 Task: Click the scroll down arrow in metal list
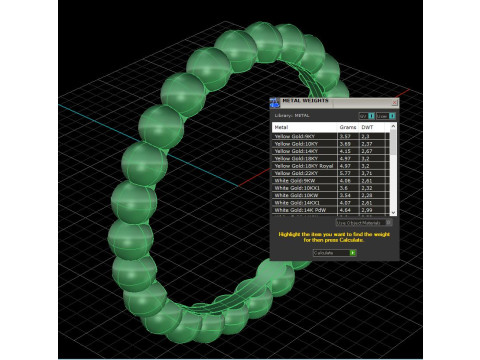393,212
